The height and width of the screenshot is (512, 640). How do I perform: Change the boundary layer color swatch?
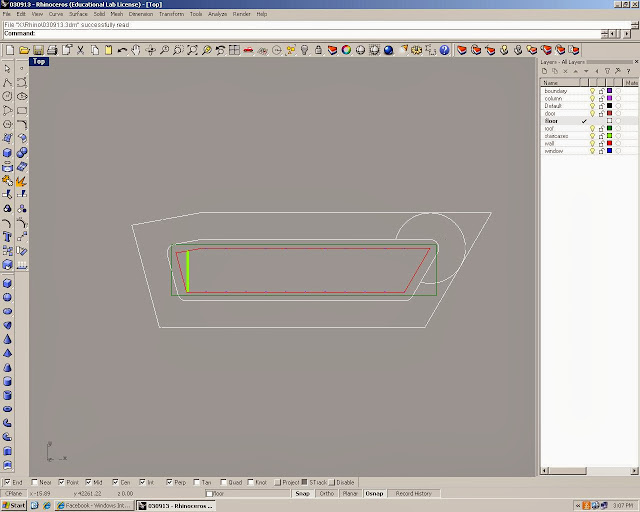609,91
